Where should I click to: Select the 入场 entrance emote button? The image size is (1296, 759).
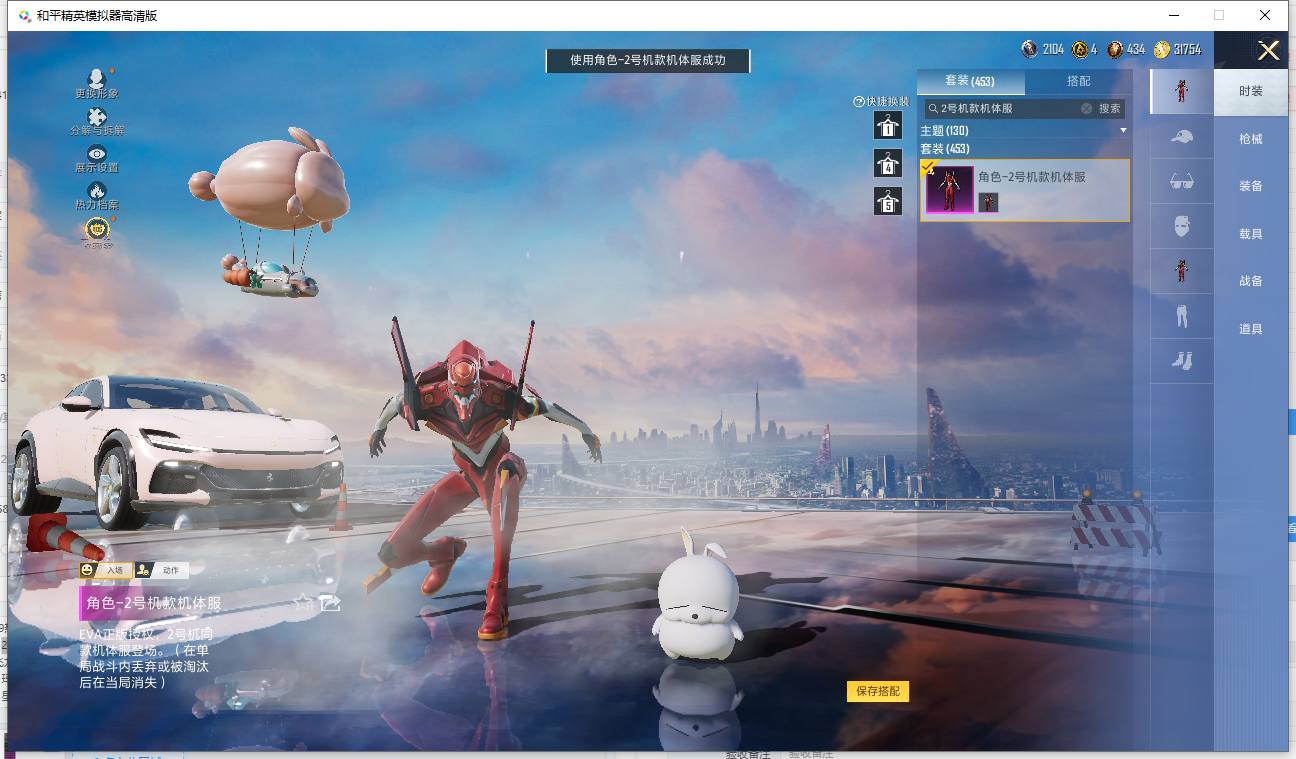106,570
